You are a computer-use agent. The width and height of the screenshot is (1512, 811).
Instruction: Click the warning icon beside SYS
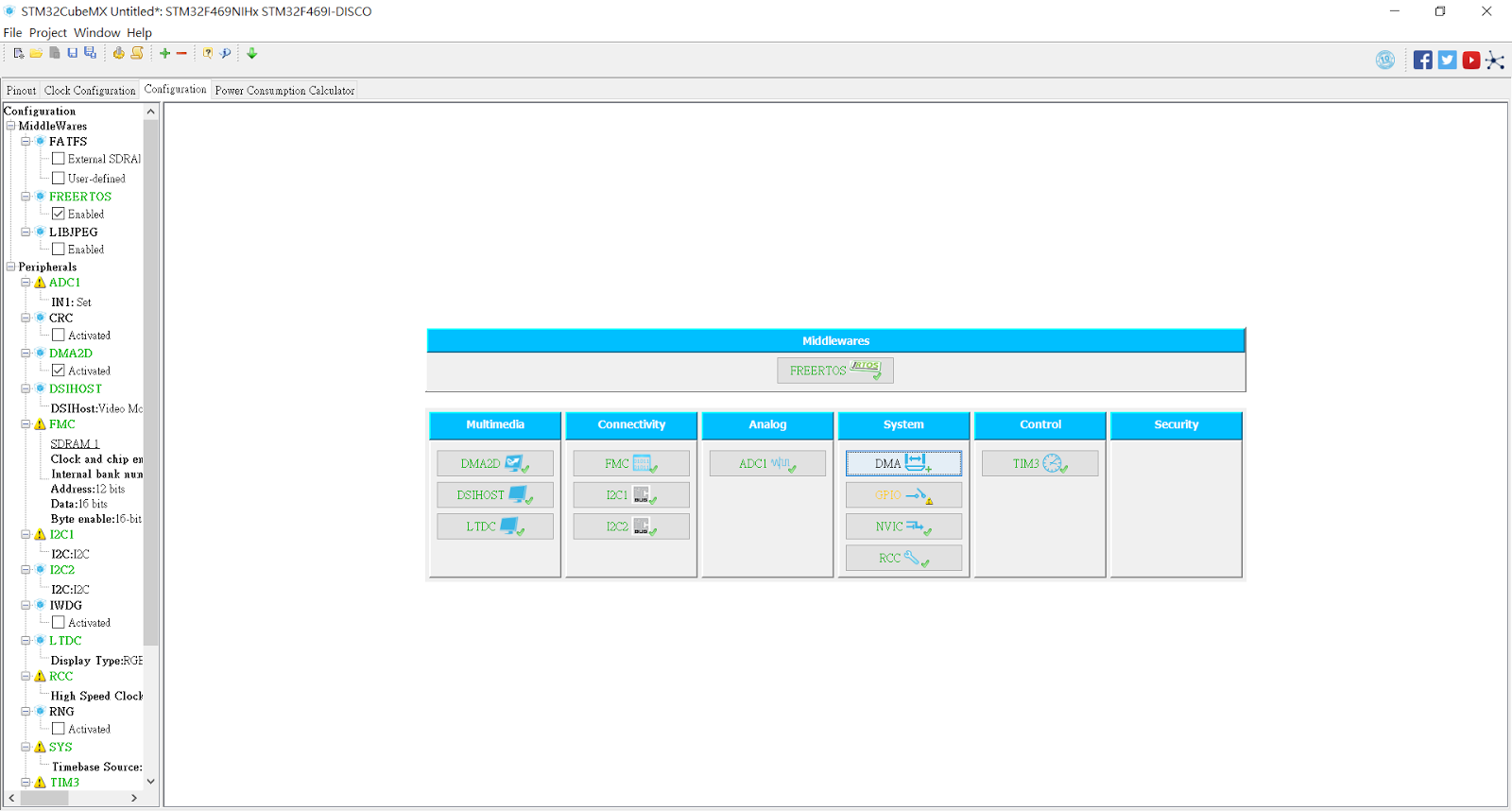coord(40,747)
